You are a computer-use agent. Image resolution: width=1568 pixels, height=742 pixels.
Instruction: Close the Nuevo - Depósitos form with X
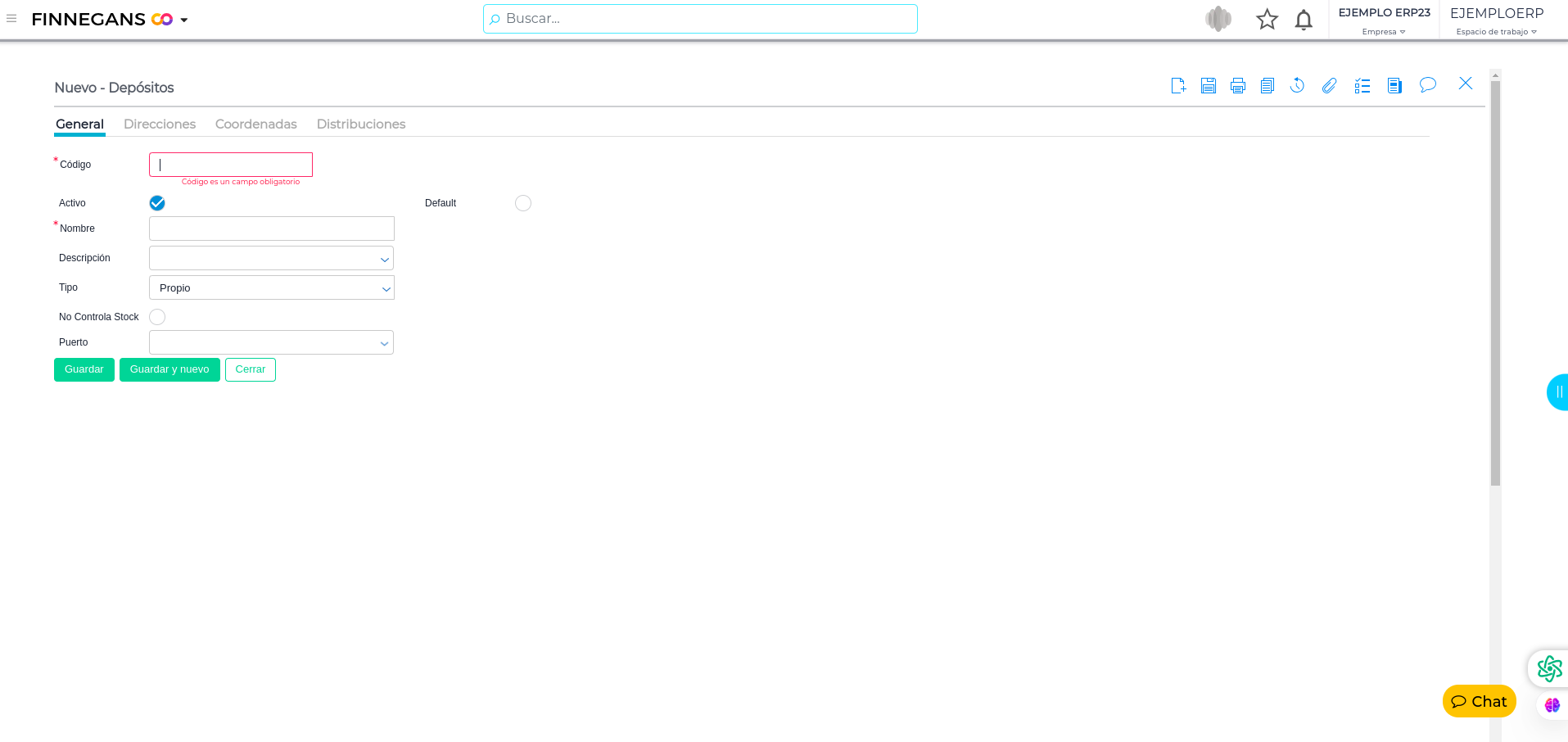(1466, 84)
